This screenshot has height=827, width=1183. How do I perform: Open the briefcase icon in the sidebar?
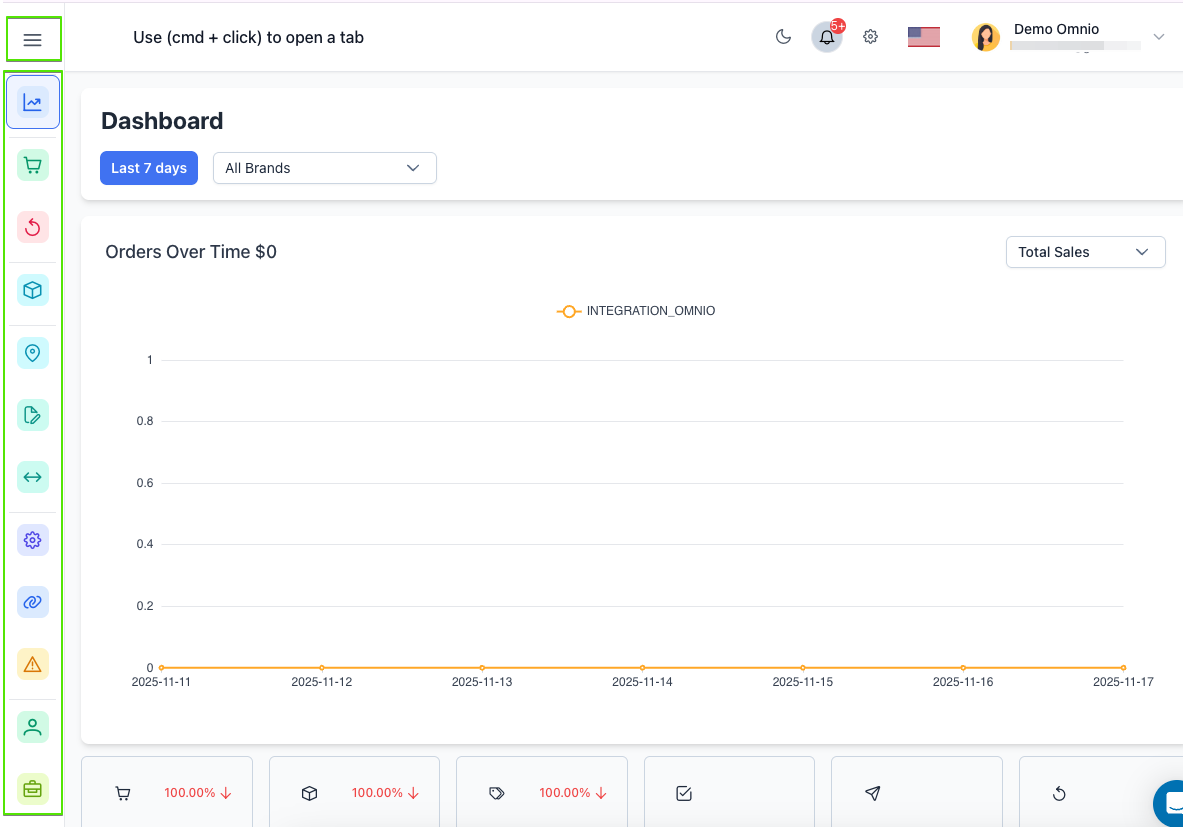[x=33, y=789]
